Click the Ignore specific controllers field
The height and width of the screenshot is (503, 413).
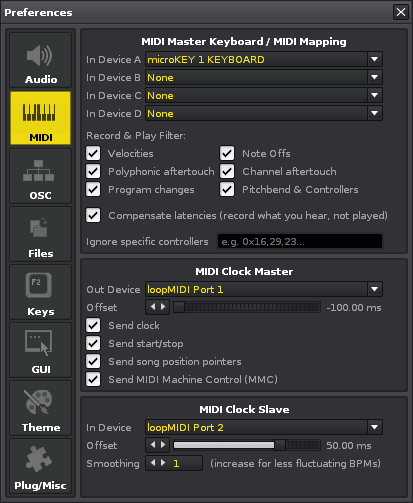click(x=300, y=241)
